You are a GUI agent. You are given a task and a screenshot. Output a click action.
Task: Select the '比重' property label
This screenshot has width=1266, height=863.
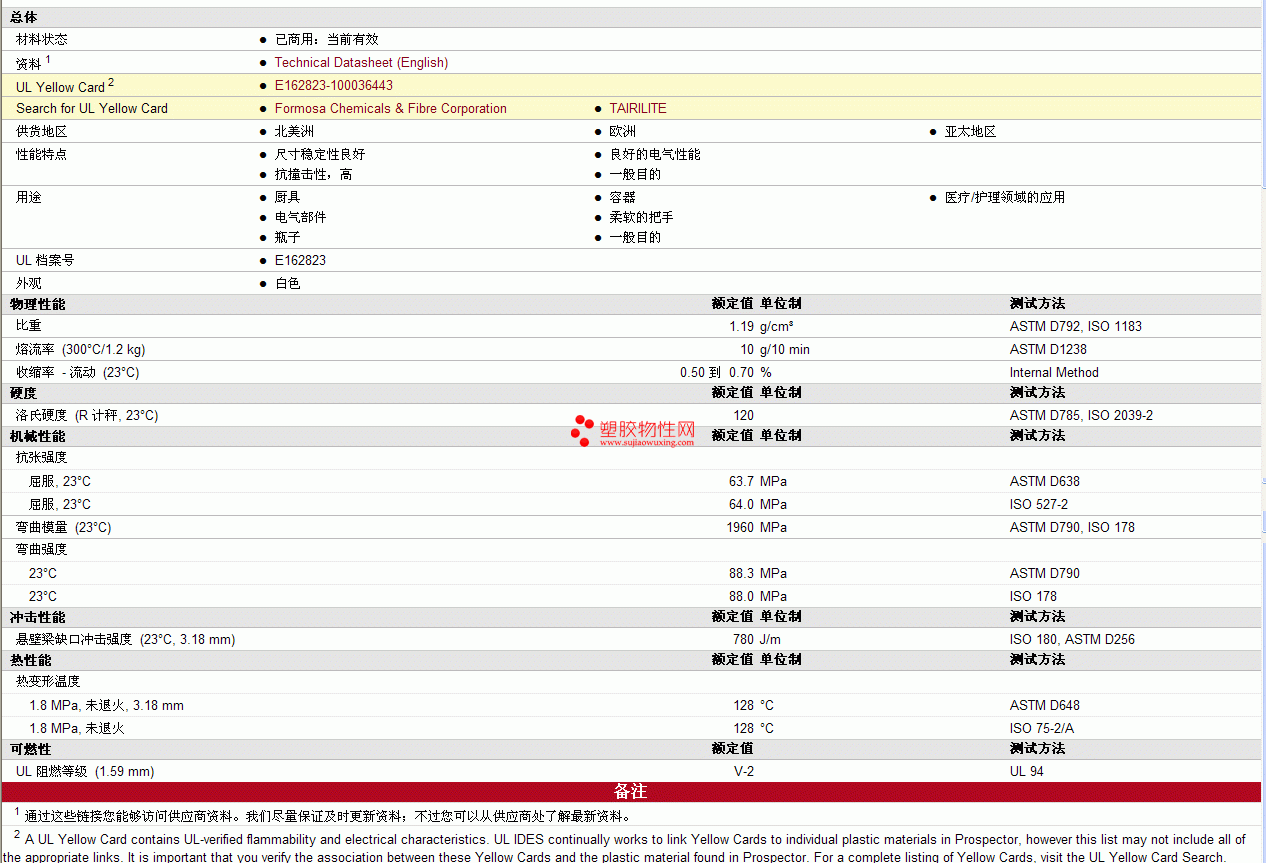point(29,326)
